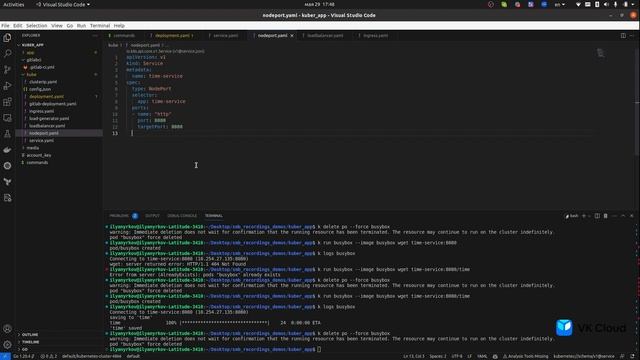Viewport: 640px width, 360px height.
Task: Open the Selection menu
Action: tap(37, 25)
